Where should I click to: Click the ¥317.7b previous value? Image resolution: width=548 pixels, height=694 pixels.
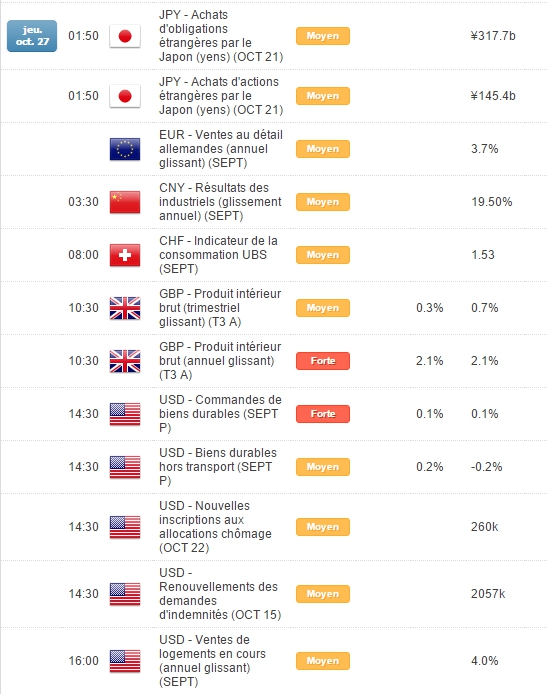[493, 36]
